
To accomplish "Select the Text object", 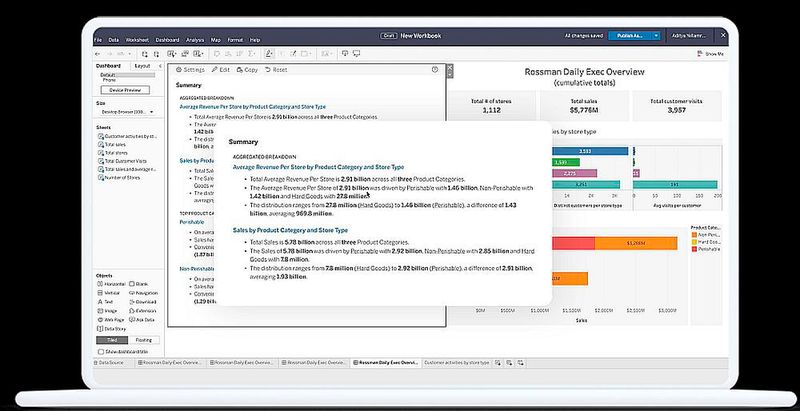I will click(105, 302).
